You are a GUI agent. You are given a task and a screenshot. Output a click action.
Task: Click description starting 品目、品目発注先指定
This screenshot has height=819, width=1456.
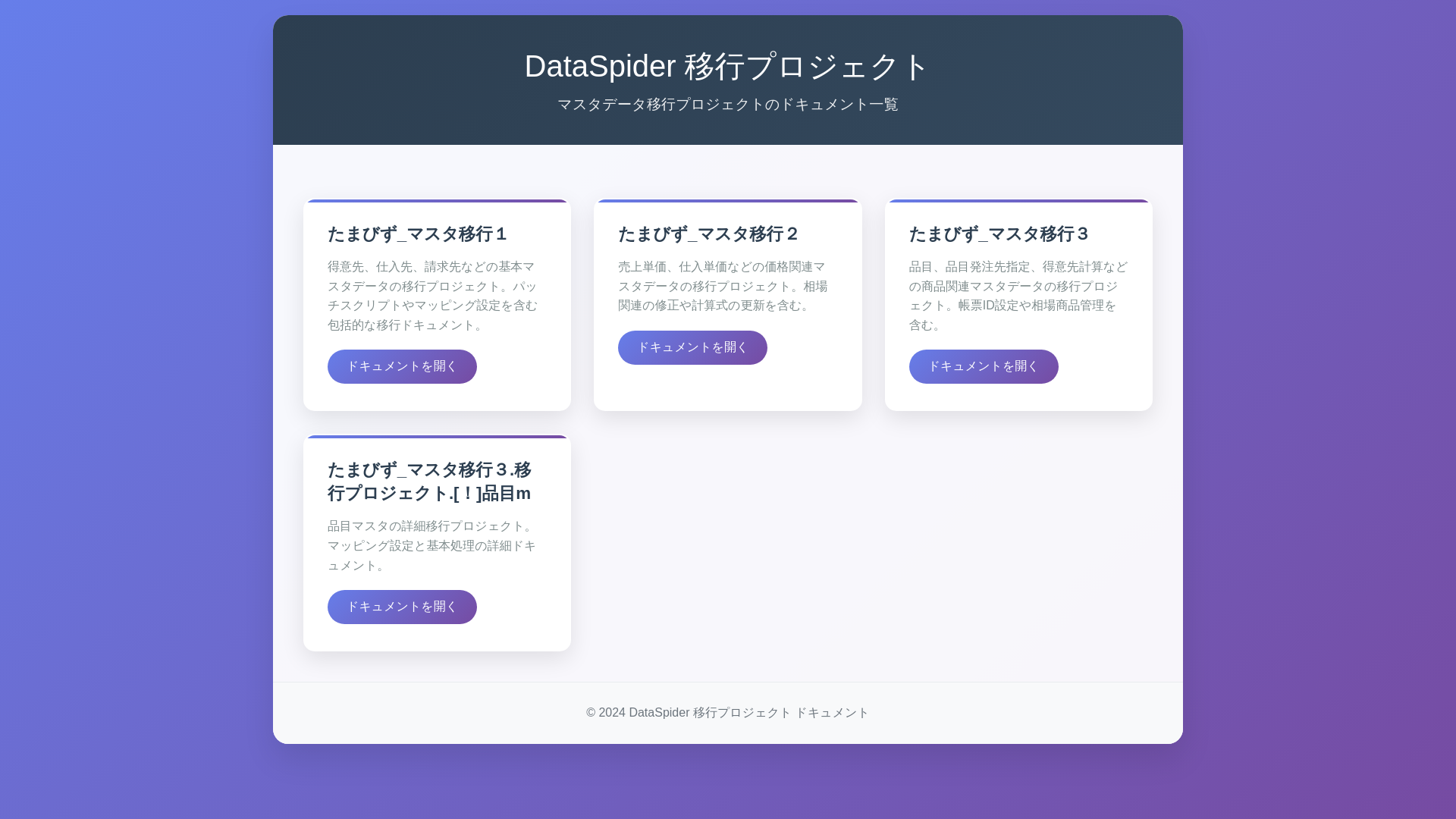point(1018,296)
